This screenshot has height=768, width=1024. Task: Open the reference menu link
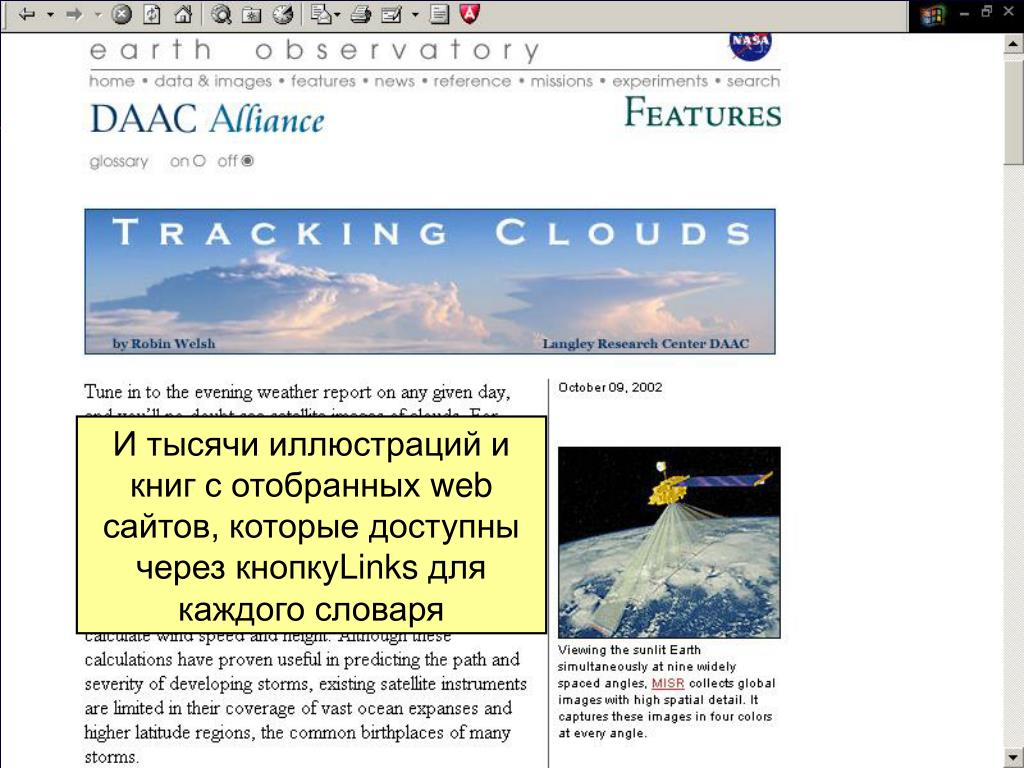click(x=472, y=82)
